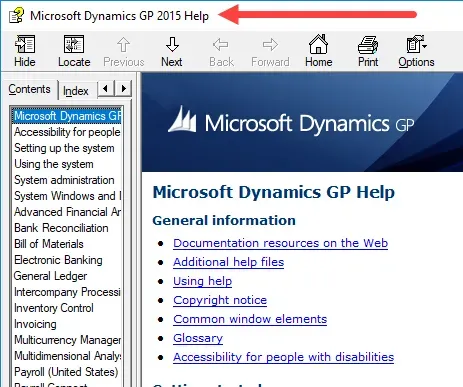Open the Options toolbar menu
The height and width of the screenshot is (387, 463).
[416, 51]
